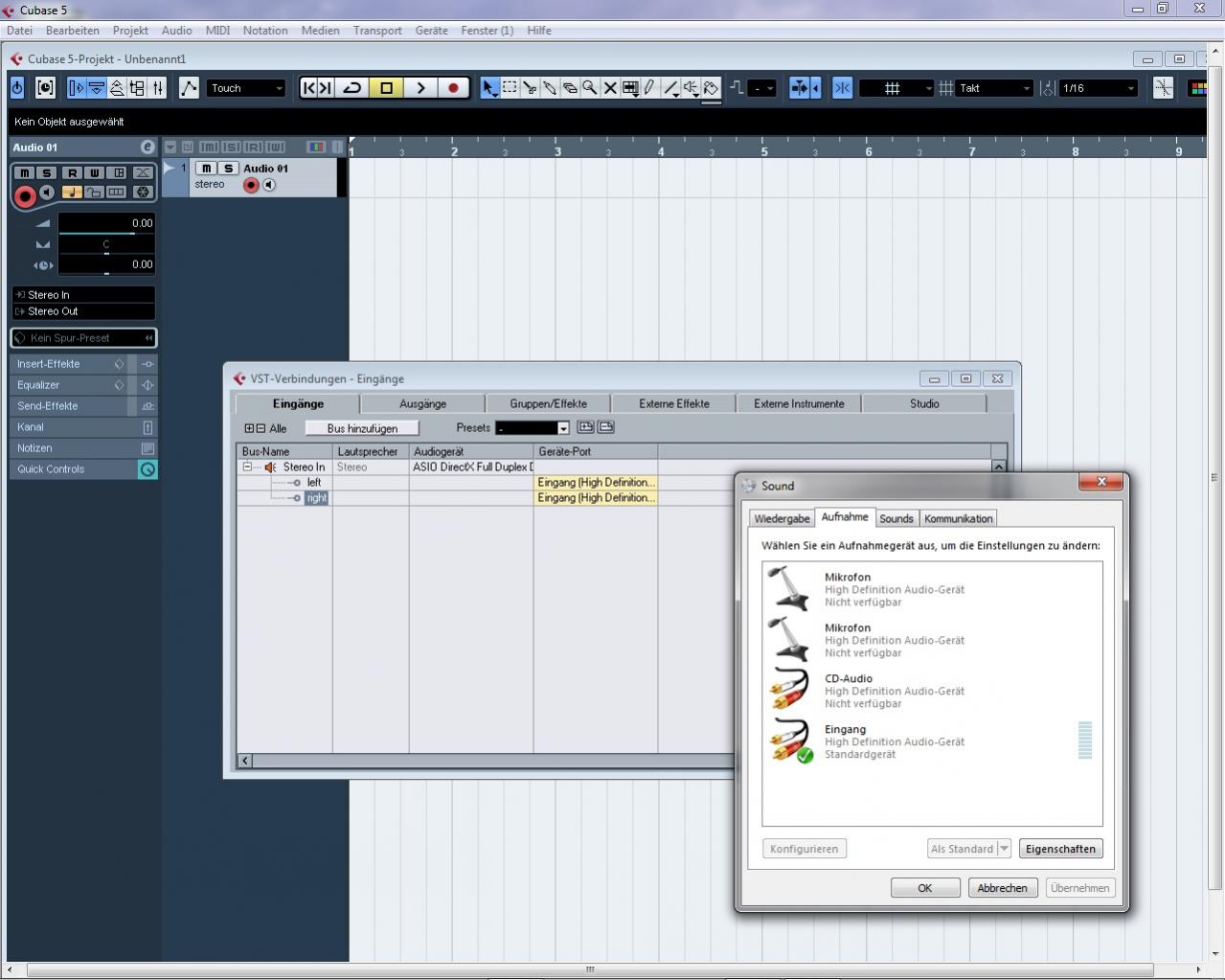This screenshot has height=980, width=1225.
Task: Open the mixer from toolbar icon
Action: tap(158, 88)
